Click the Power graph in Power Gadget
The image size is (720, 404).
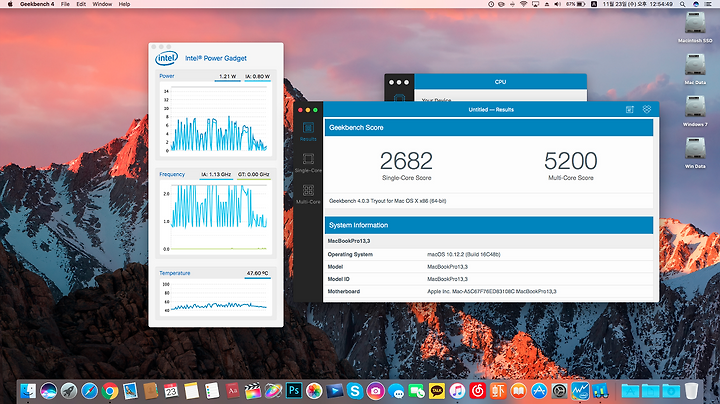point(216,118)
